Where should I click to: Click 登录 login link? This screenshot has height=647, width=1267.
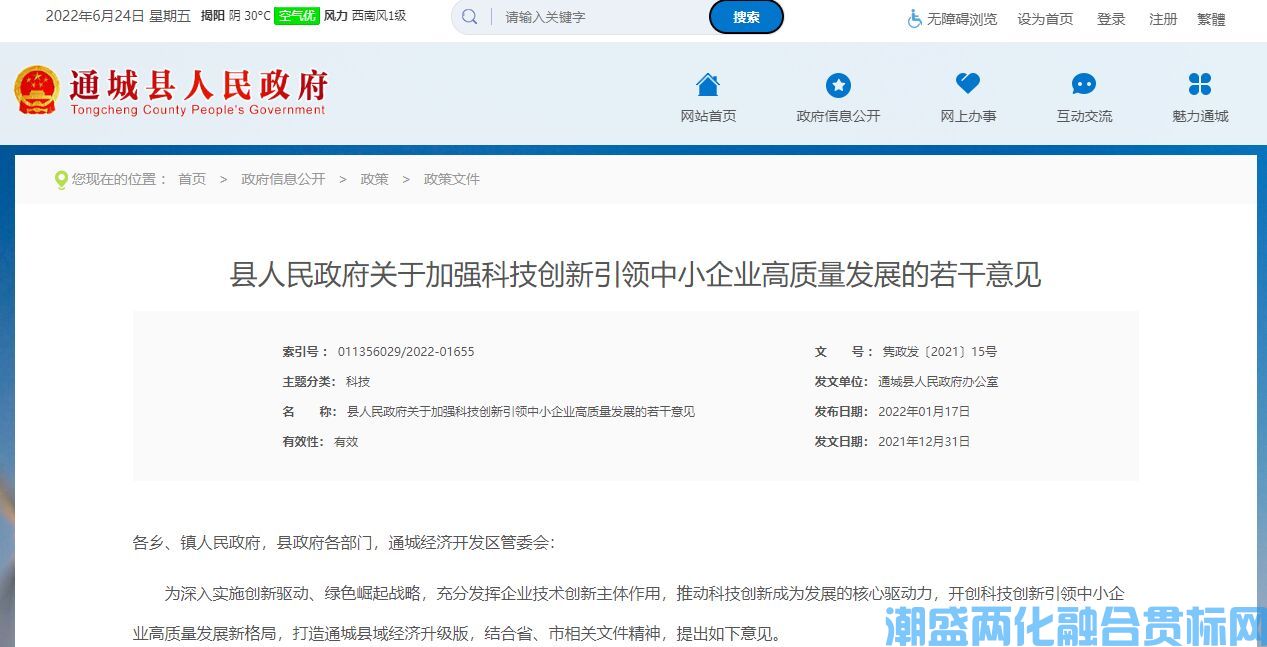[x=1111, y=19]
